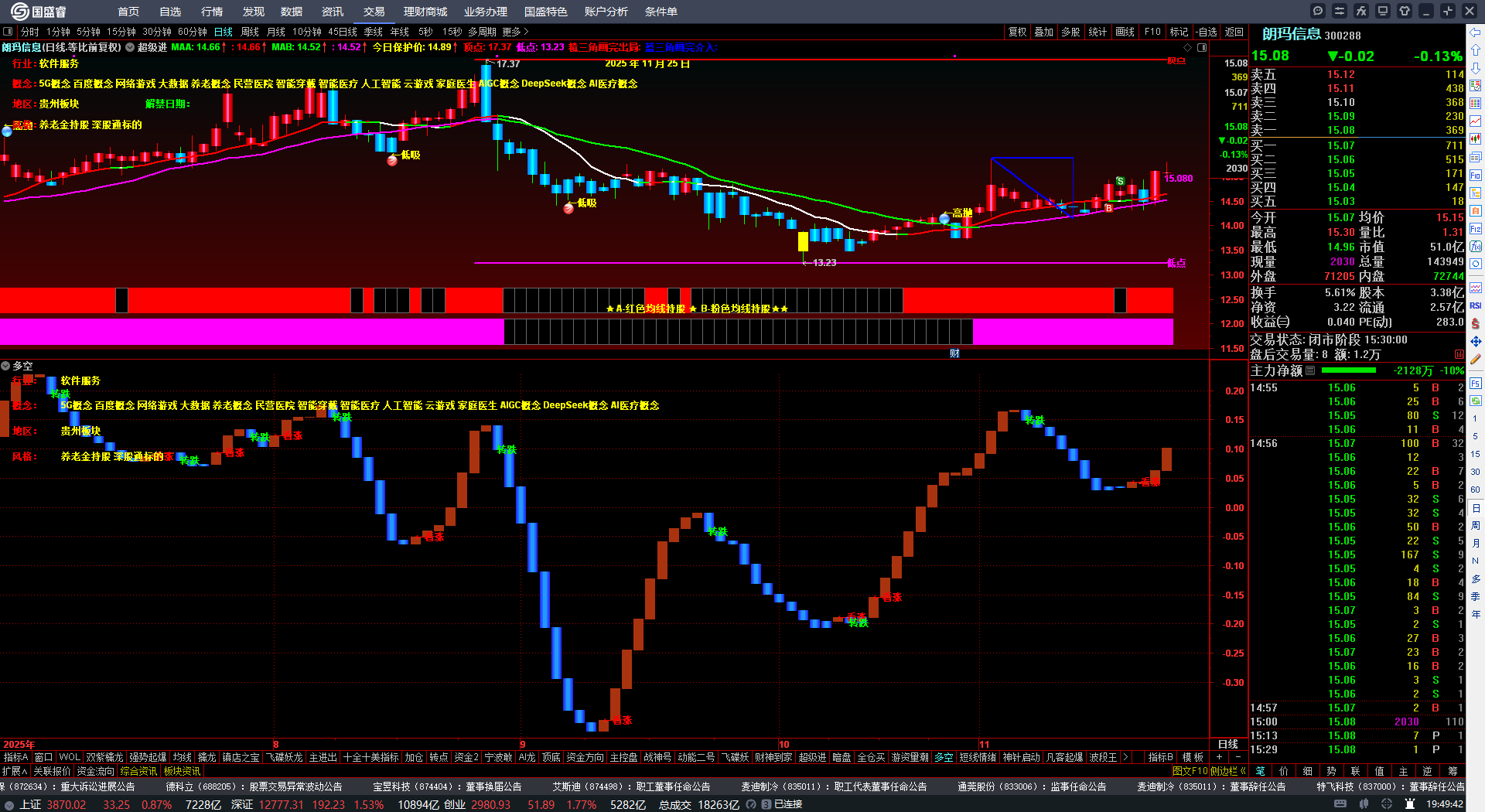Viewport: 1485px width, 812px height.
Task: Click the green refresh icon in right sidebar
Action: click(x=1476, y=401)
